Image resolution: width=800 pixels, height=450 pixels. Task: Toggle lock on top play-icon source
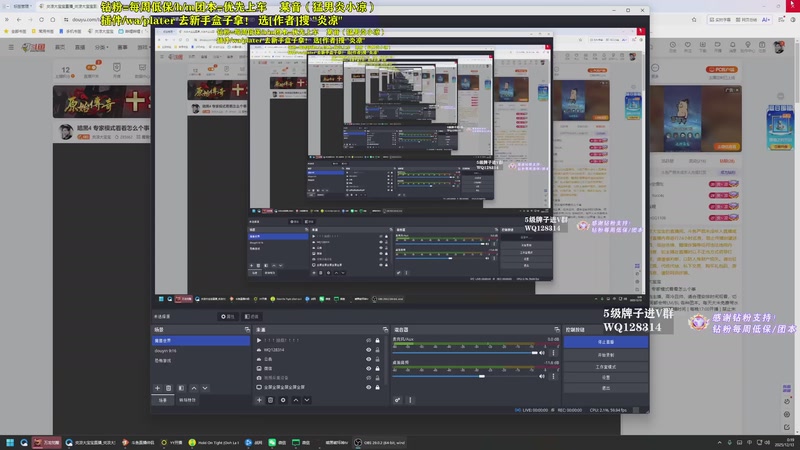(x=378, y=340)
